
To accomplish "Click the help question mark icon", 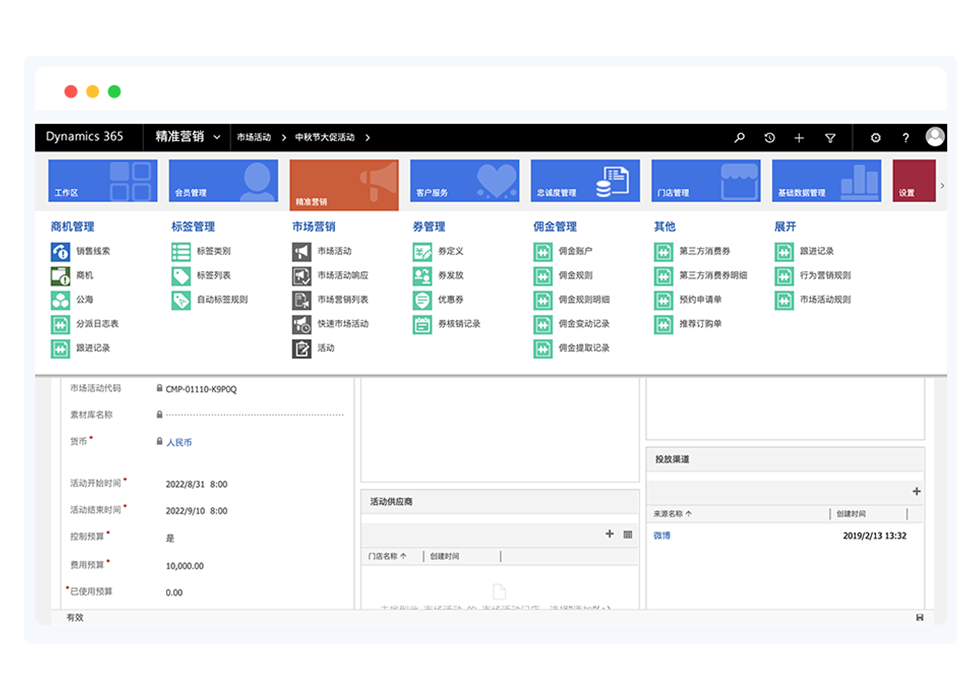I will coord(906,138).
